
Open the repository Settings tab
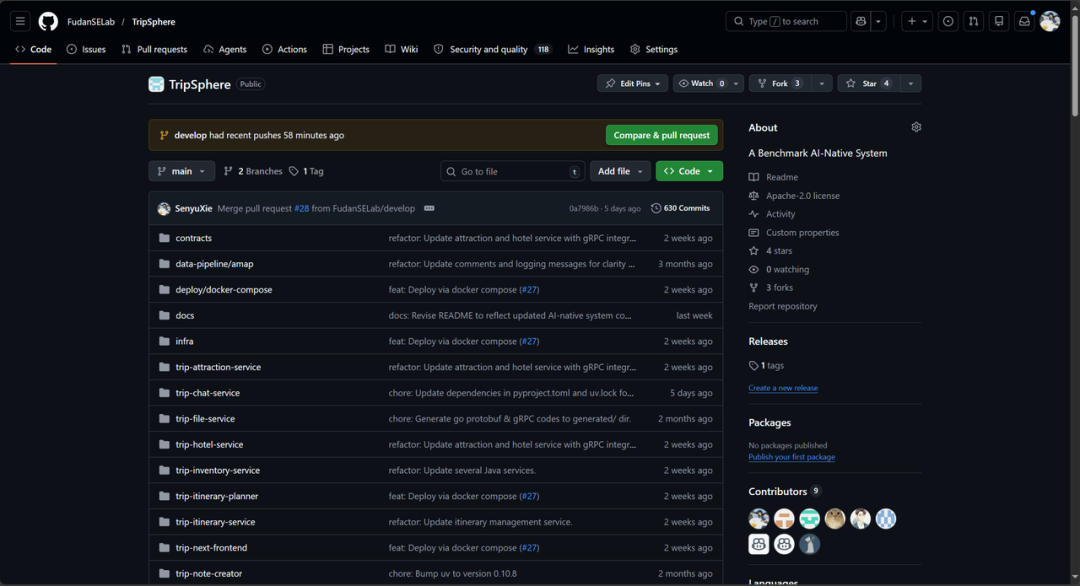coord(654,50)
